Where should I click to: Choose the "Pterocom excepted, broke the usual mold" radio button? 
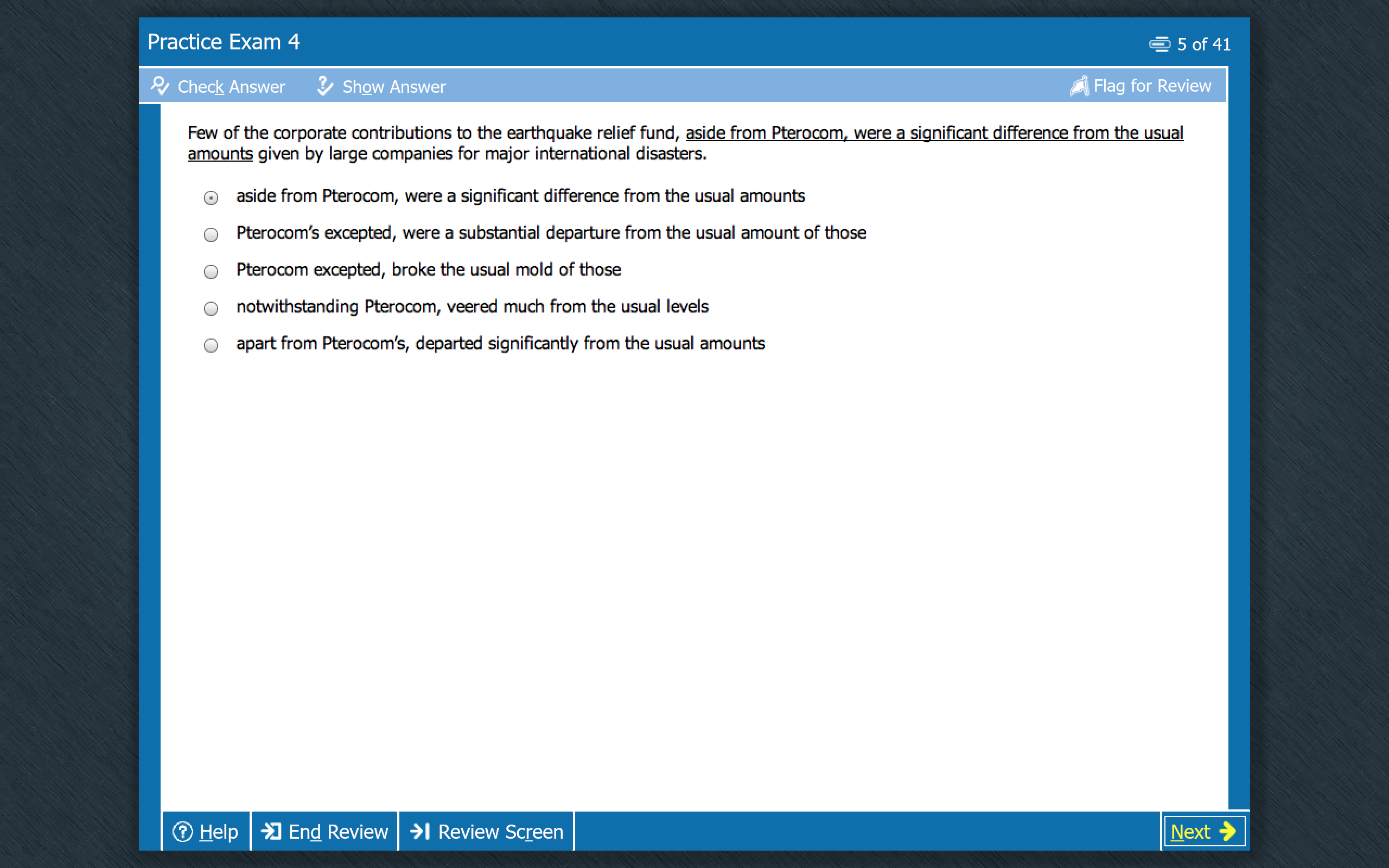(211, 272)
